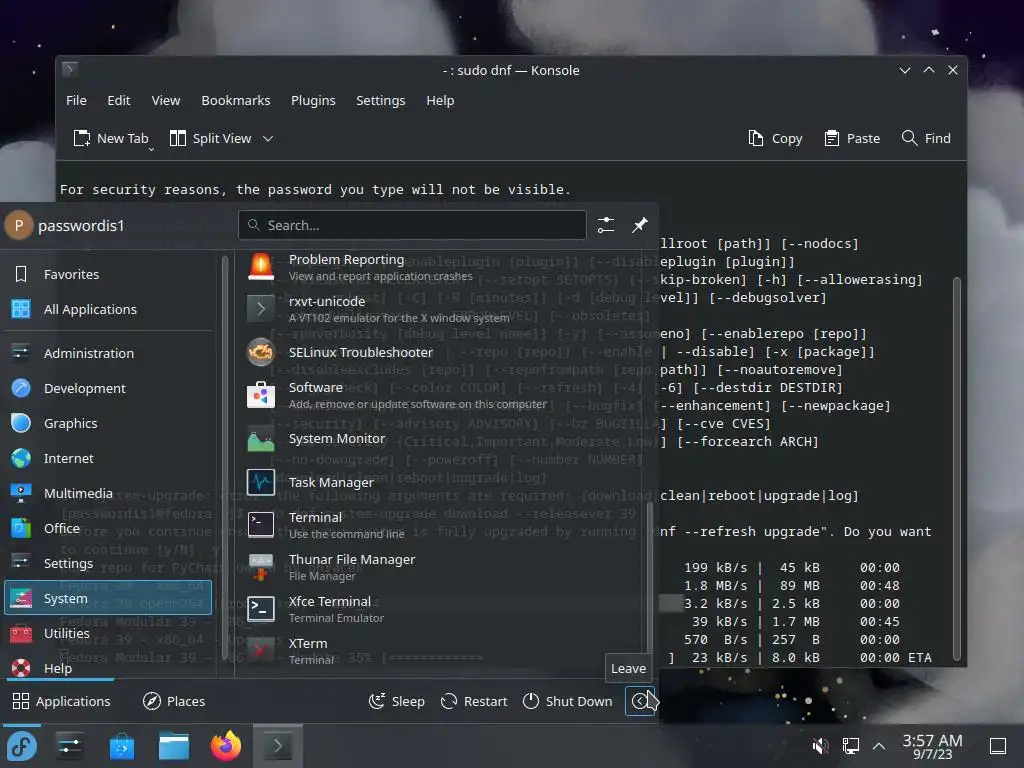Click New Tab in Konsole toolbar

[x=111, y=138]
